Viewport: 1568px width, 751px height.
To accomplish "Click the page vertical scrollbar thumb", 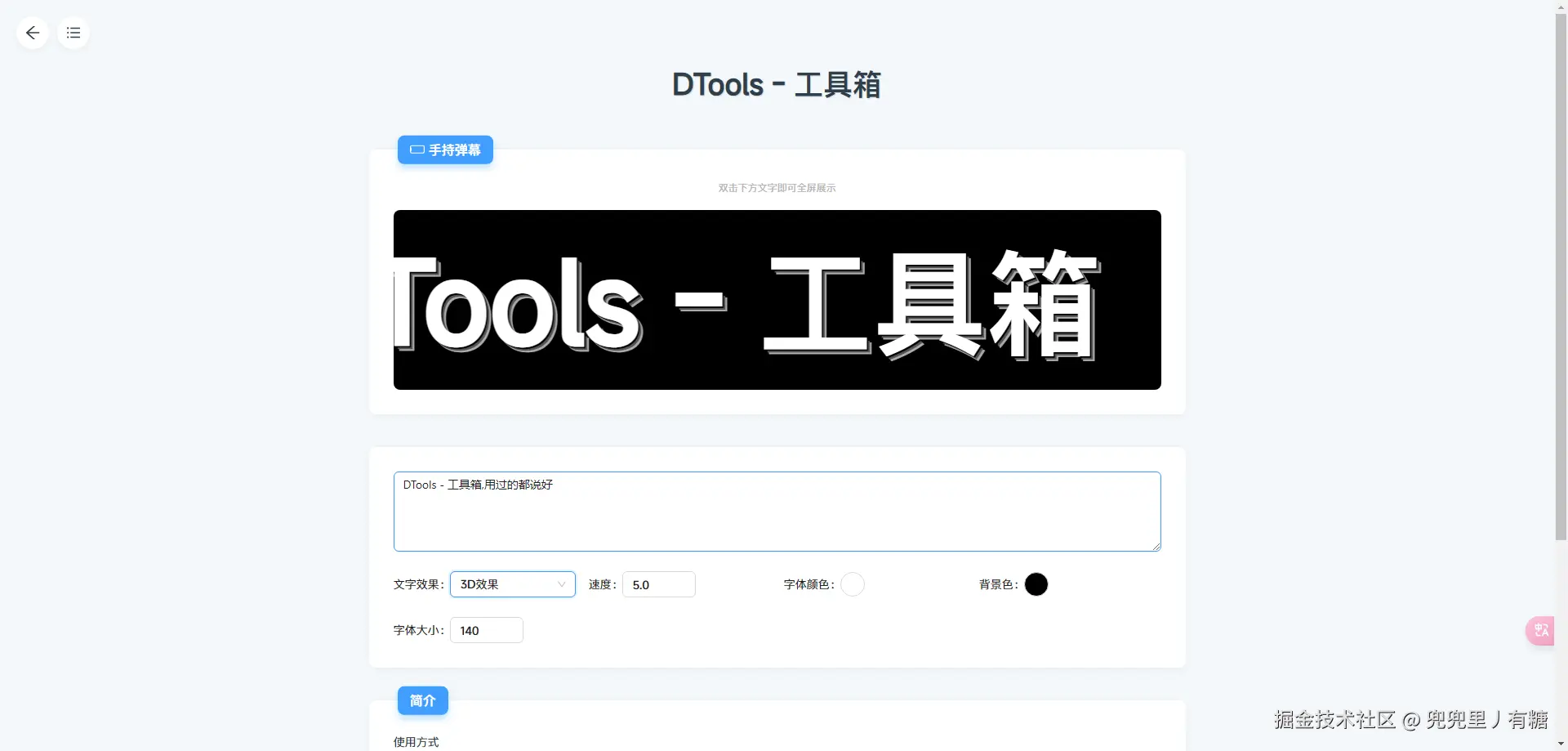I will [1561, 276].
